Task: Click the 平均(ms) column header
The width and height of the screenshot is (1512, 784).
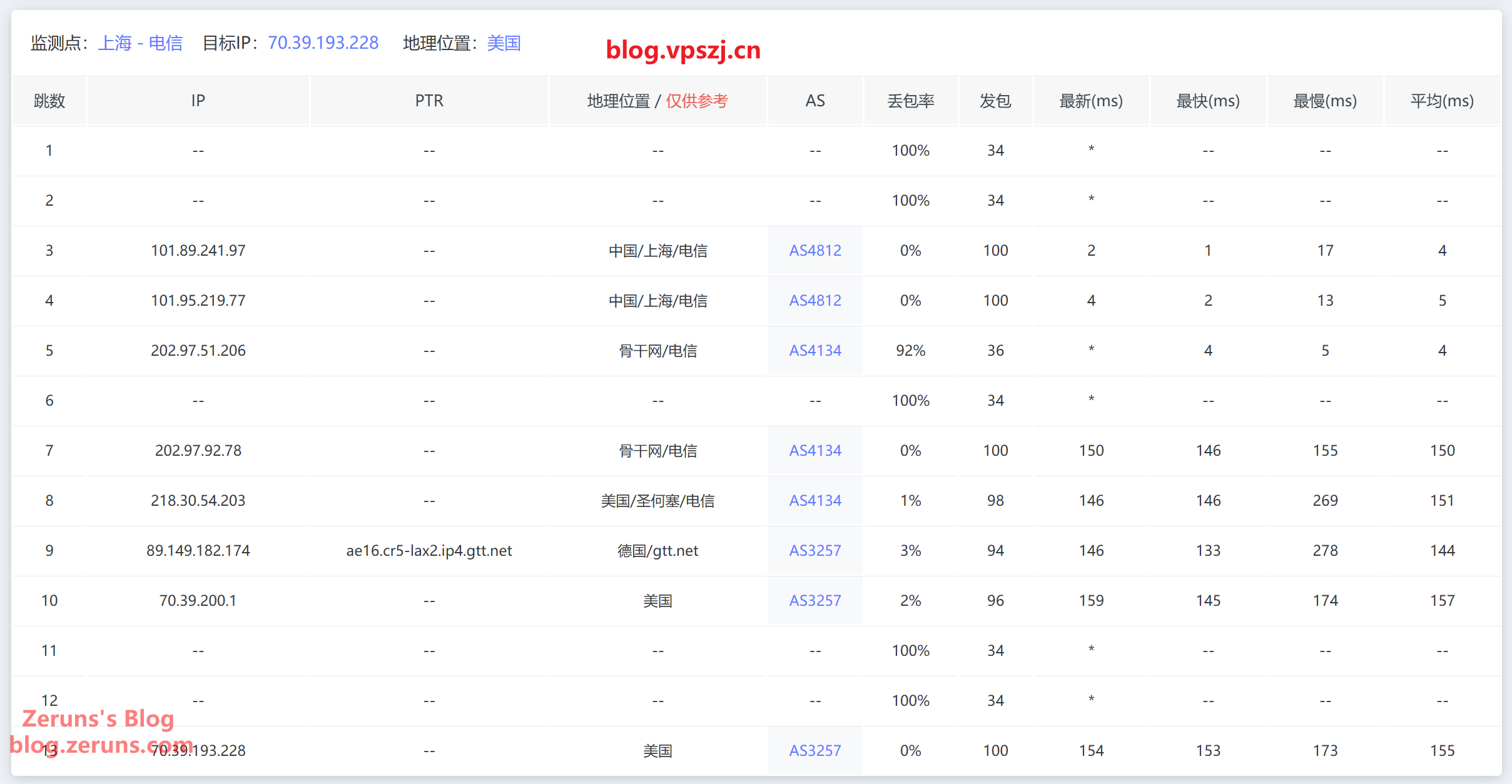Action: [1442, 101]
